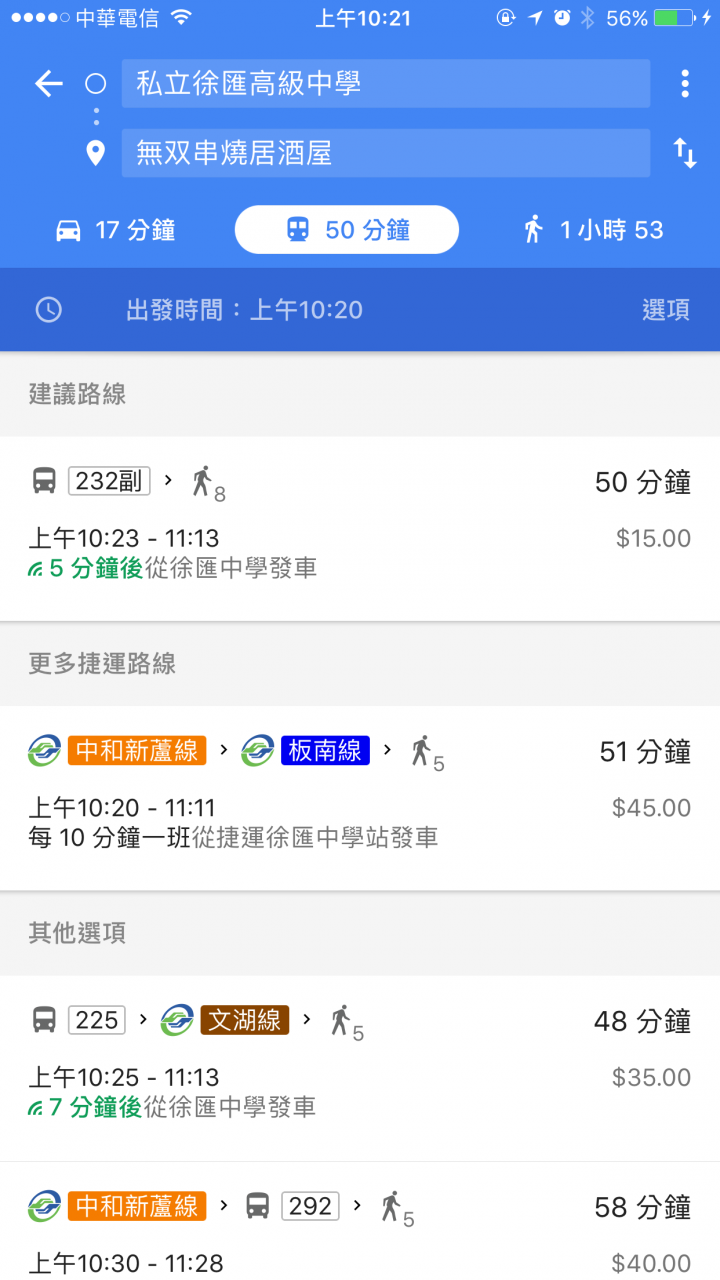Select the driving 17 分鐘 tab
720x1280 pixels.
tap(115, 230)
